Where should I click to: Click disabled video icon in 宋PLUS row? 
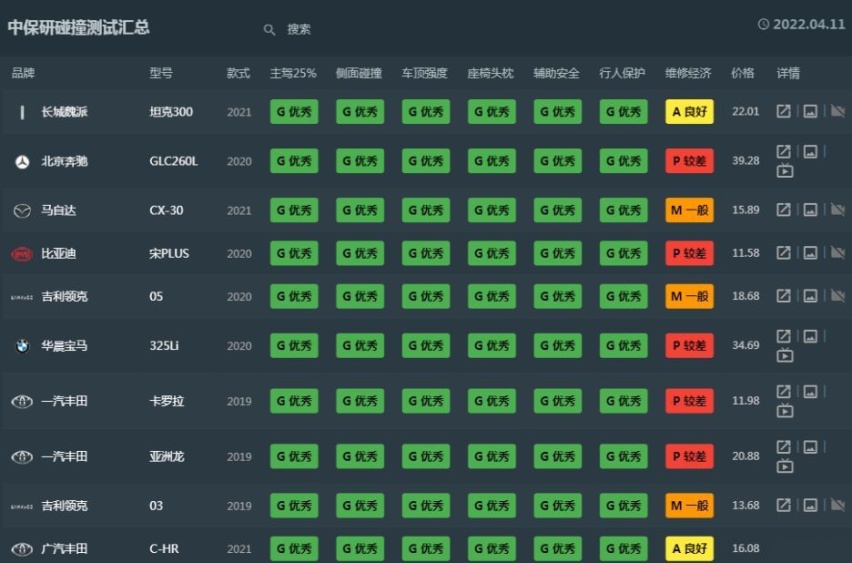837,252
